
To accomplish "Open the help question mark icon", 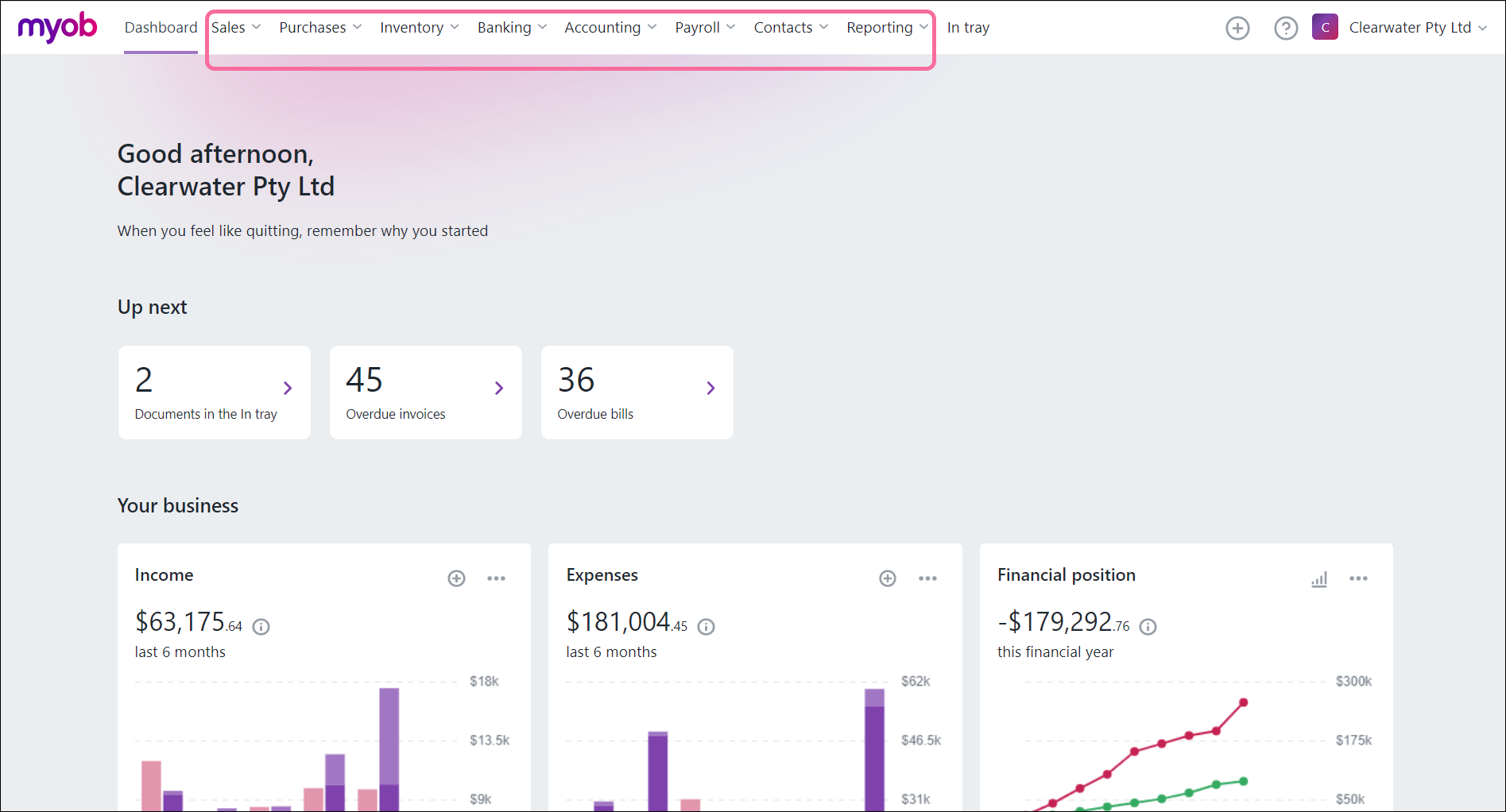I will (x=1286, y=29).
